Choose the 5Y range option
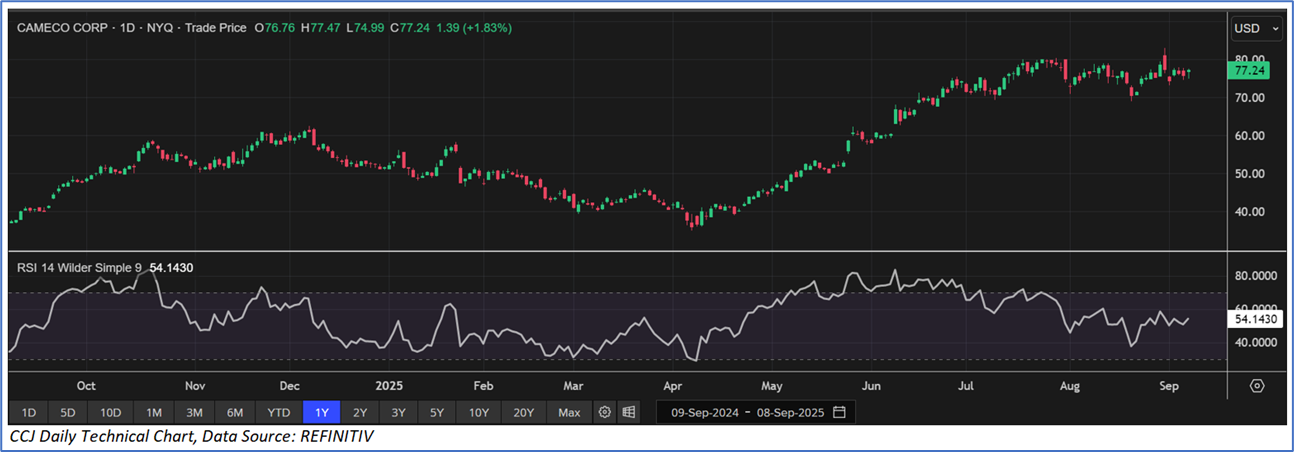1294x452 pixels. click(x=437, y=412)
